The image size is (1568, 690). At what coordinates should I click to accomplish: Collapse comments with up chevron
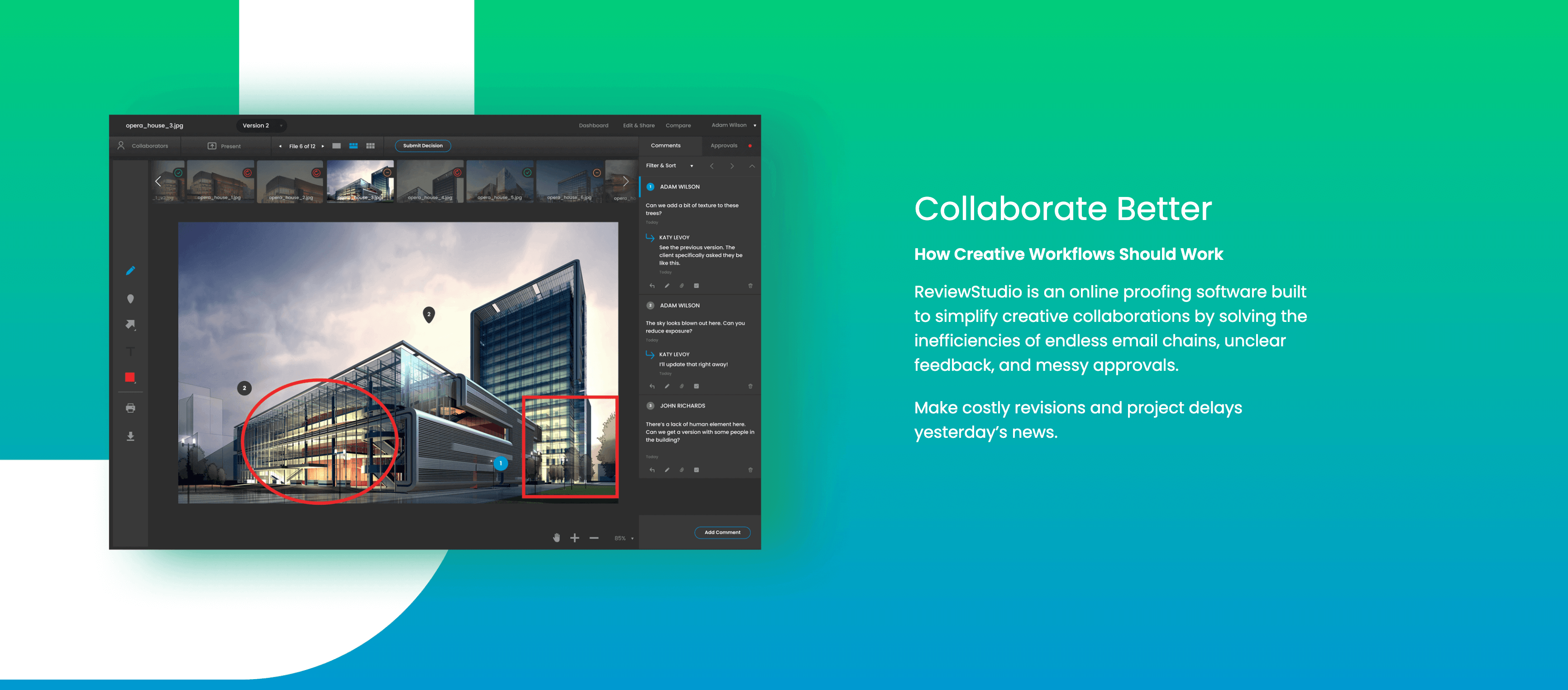coord(752,166)
